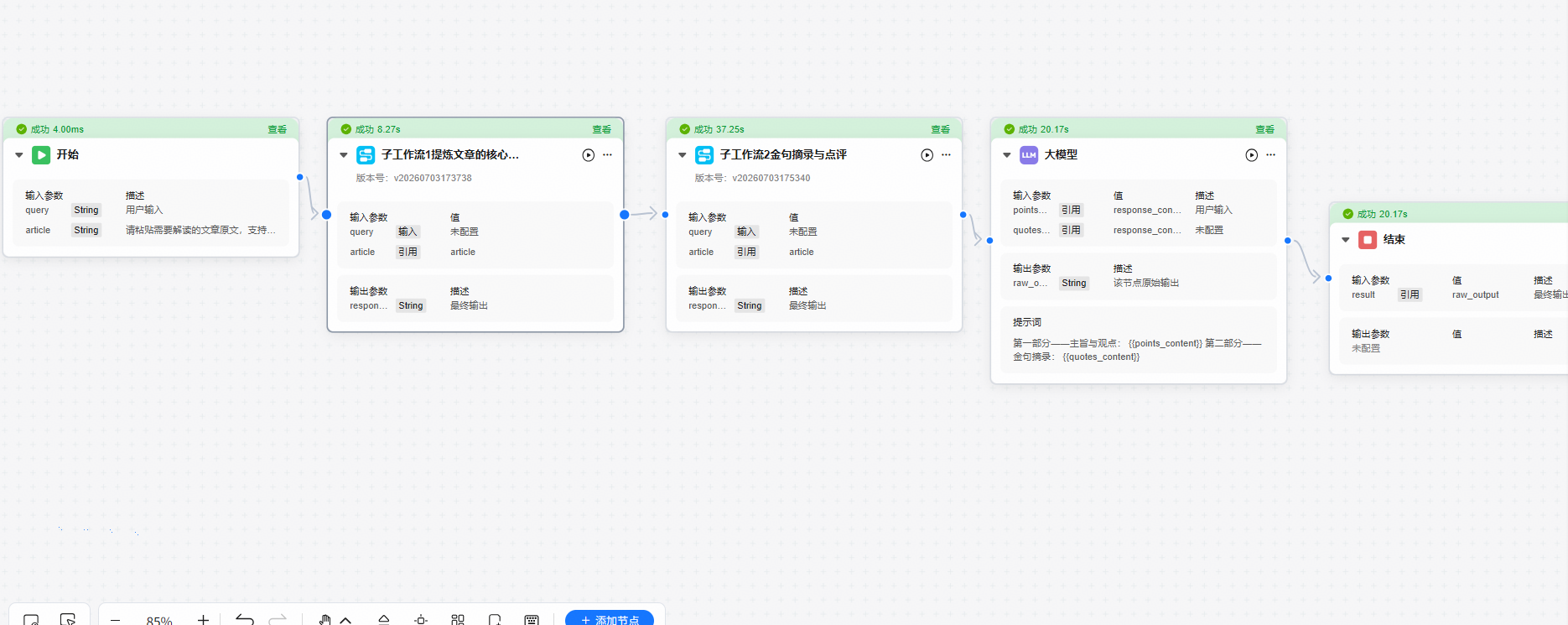Click version text v20260703175340

click(771, 178)
